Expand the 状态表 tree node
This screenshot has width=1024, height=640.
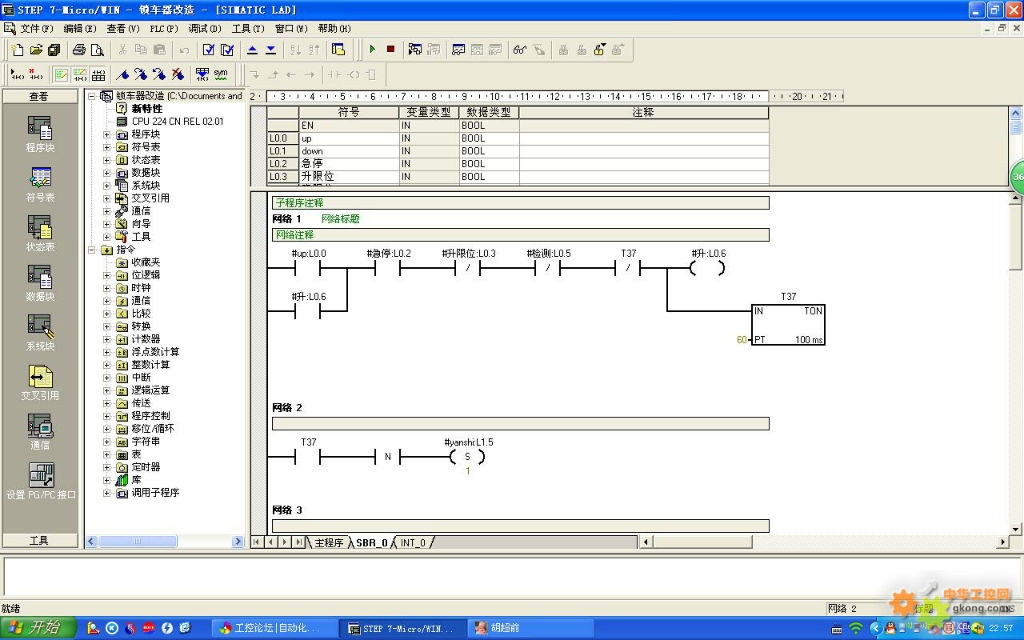click(x=106, y=160)
